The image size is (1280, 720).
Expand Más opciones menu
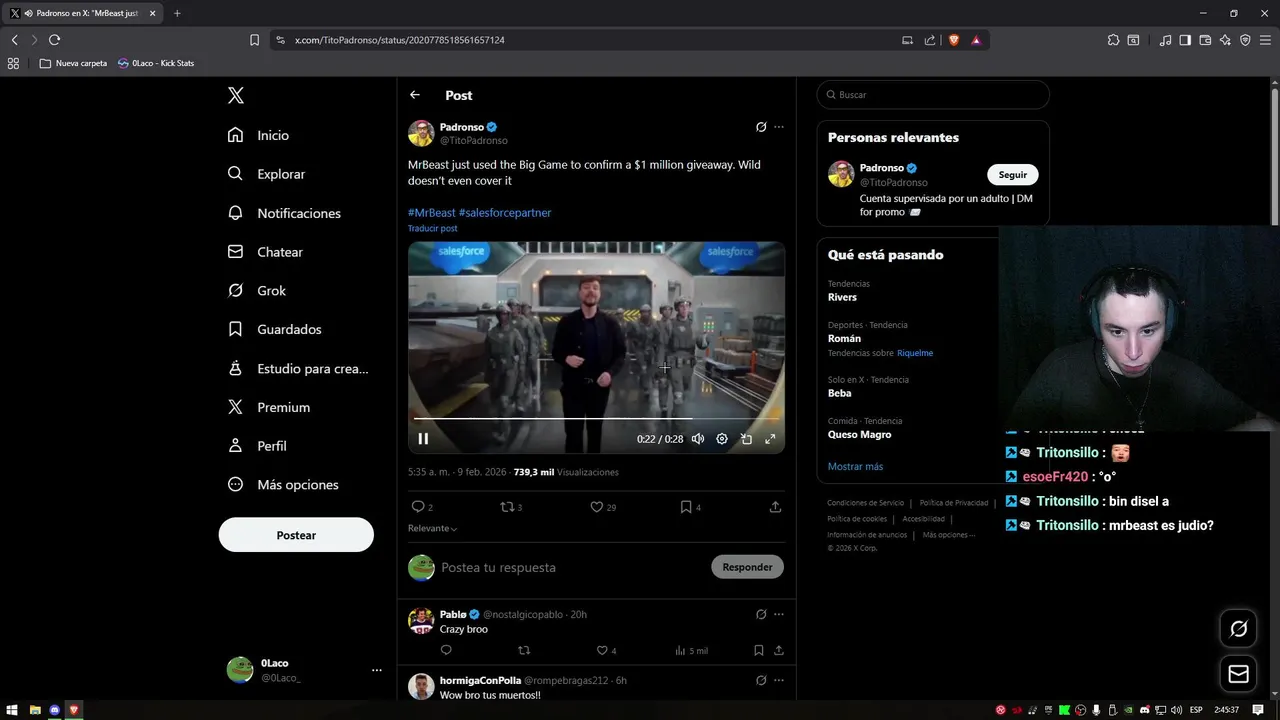tap(283, 485)
